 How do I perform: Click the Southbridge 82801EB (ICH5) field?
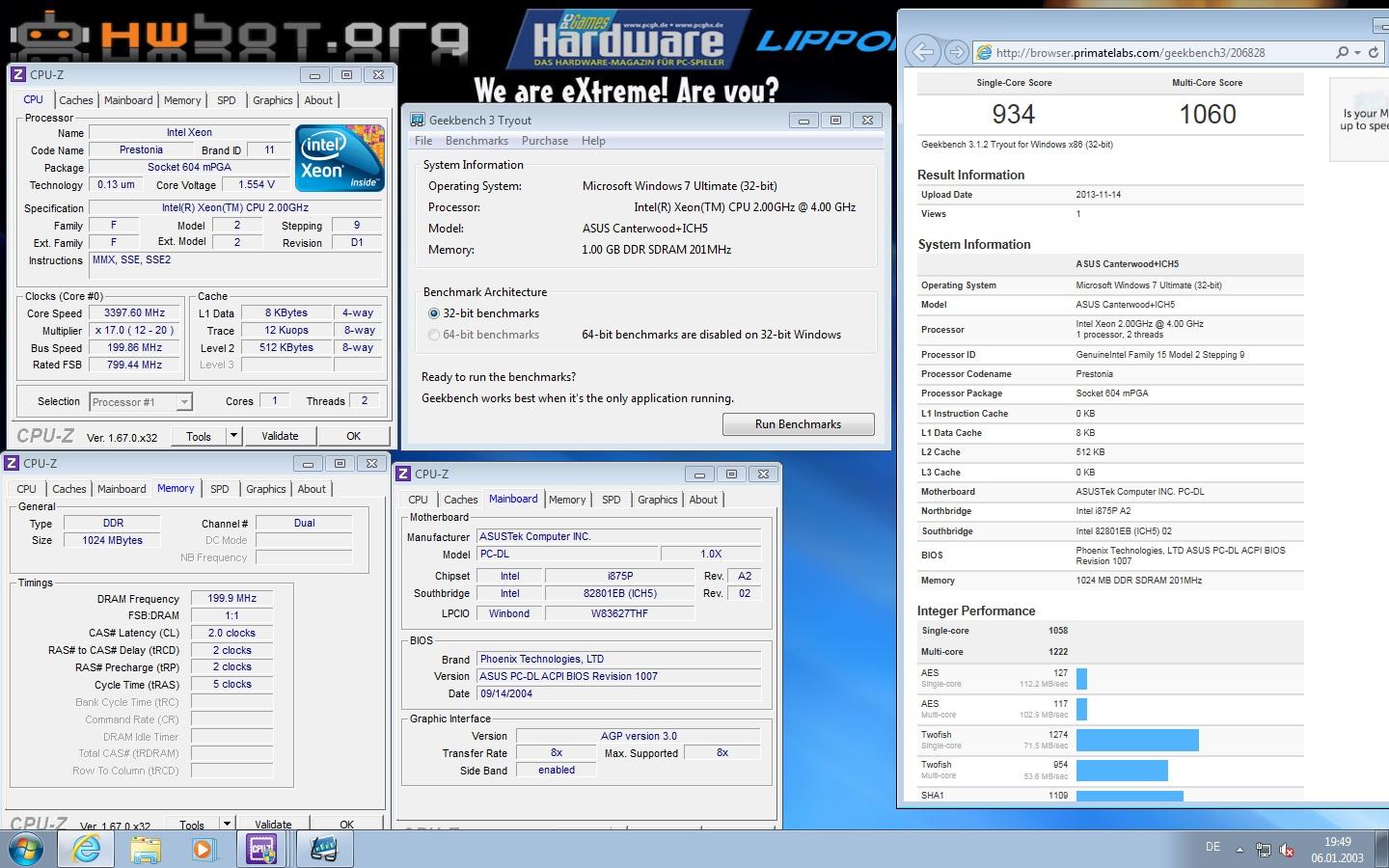619,594
